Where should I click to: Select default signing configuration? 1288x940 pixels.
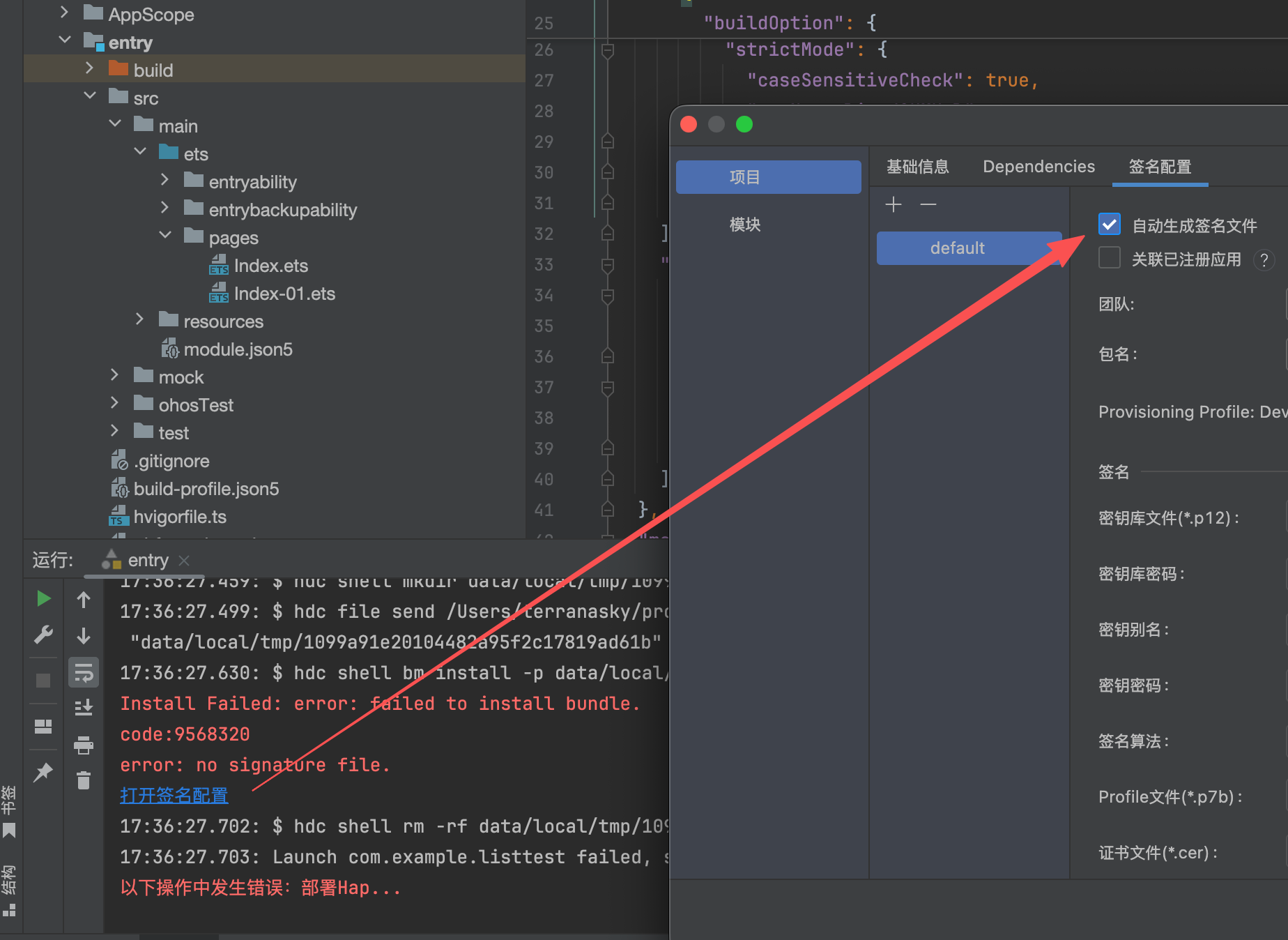(969, 248)
